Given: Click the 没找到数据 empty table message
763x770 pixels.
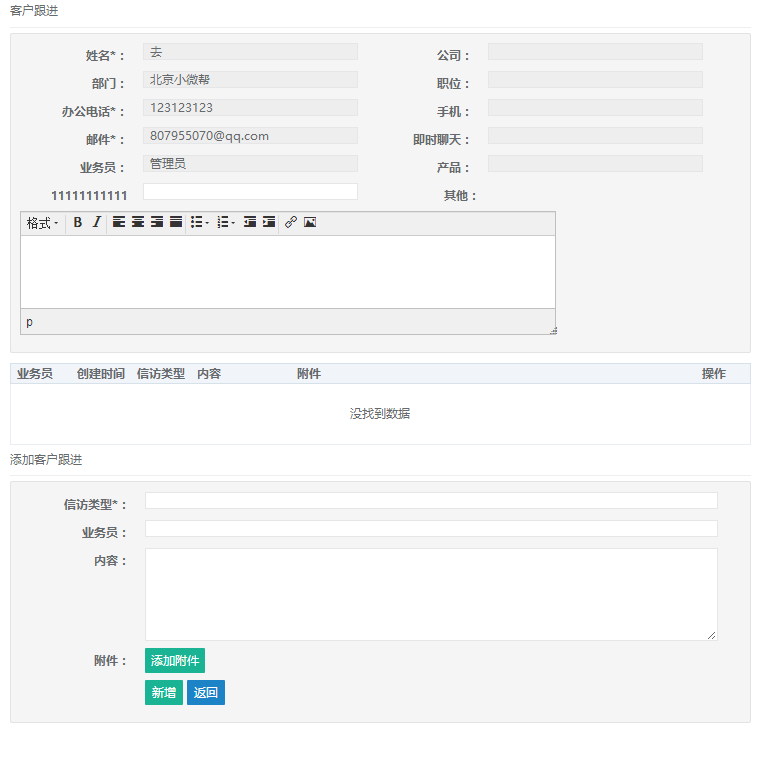Looking at the screenshot, I should 380,414.
